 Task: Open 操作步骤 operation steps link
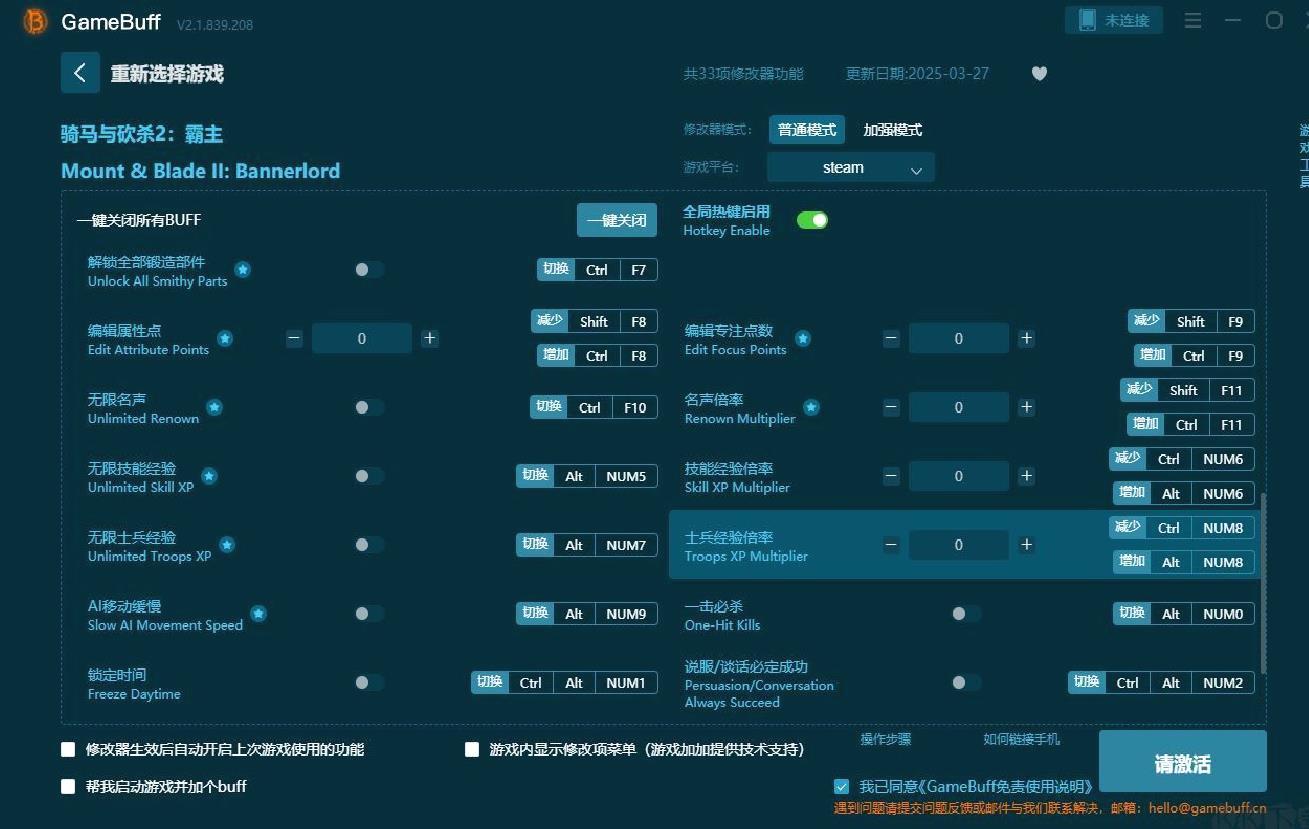886,740
